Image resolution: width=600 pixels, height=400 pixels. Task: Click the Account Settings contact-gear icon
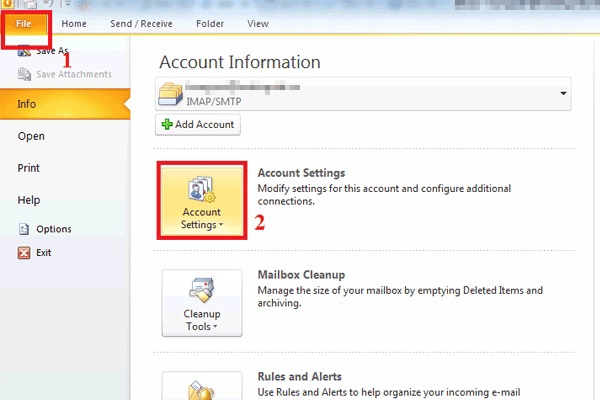[x=202, y=189]
